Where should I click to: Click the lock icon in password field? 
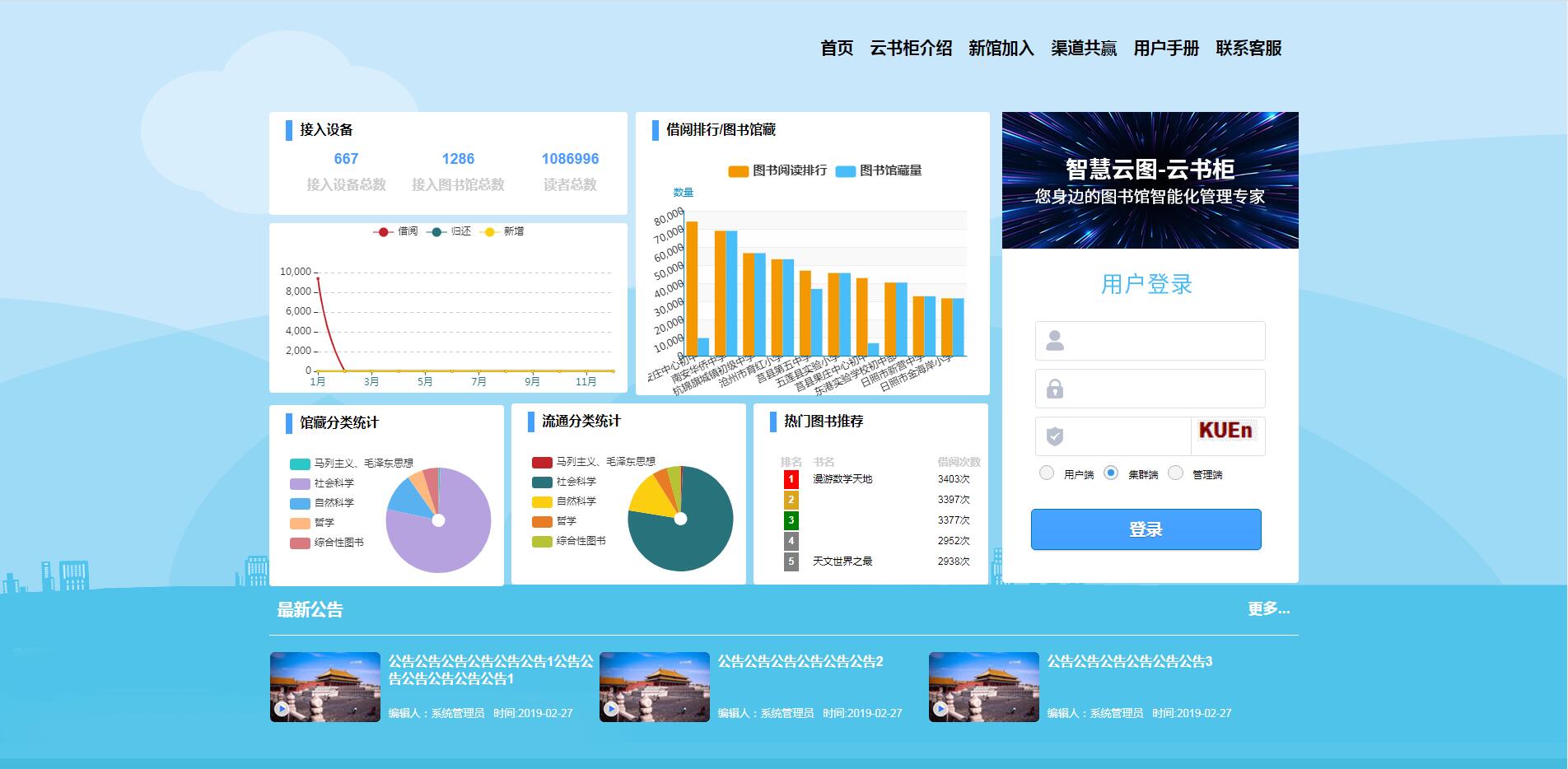[x=1055, y=389]
